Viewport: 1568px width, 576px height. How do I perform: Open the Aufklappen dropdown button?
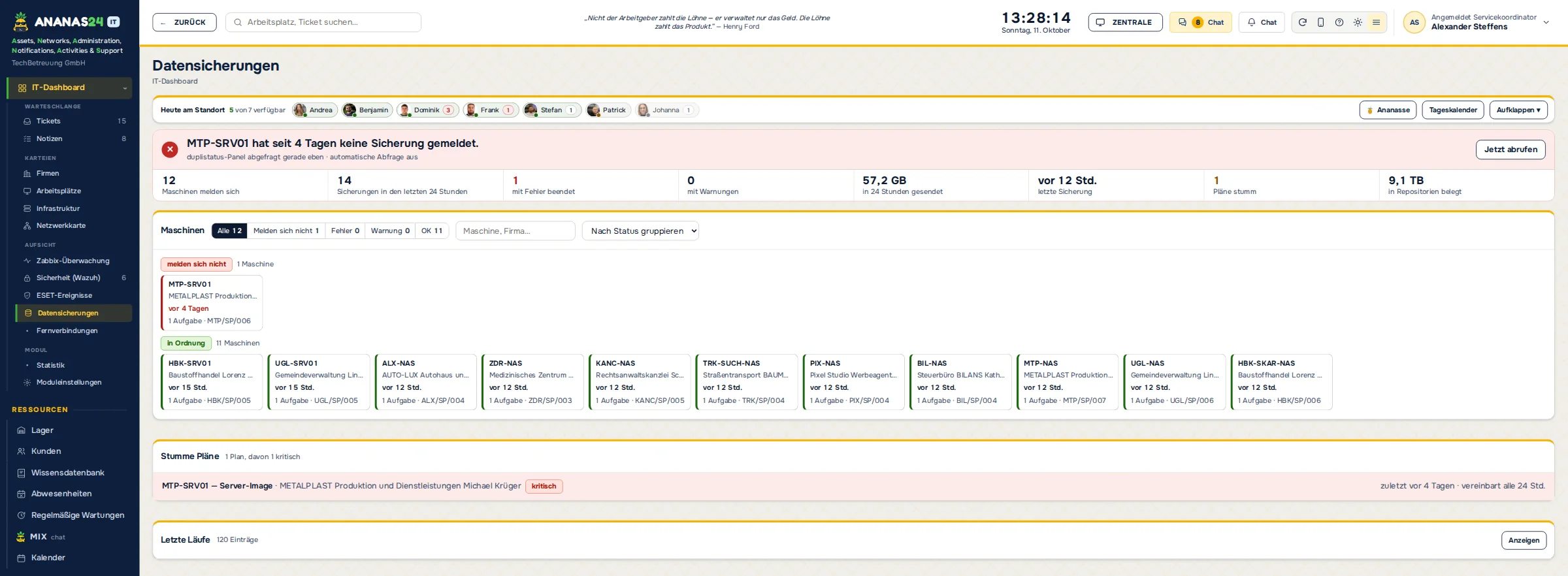[x=1518, y=110]
